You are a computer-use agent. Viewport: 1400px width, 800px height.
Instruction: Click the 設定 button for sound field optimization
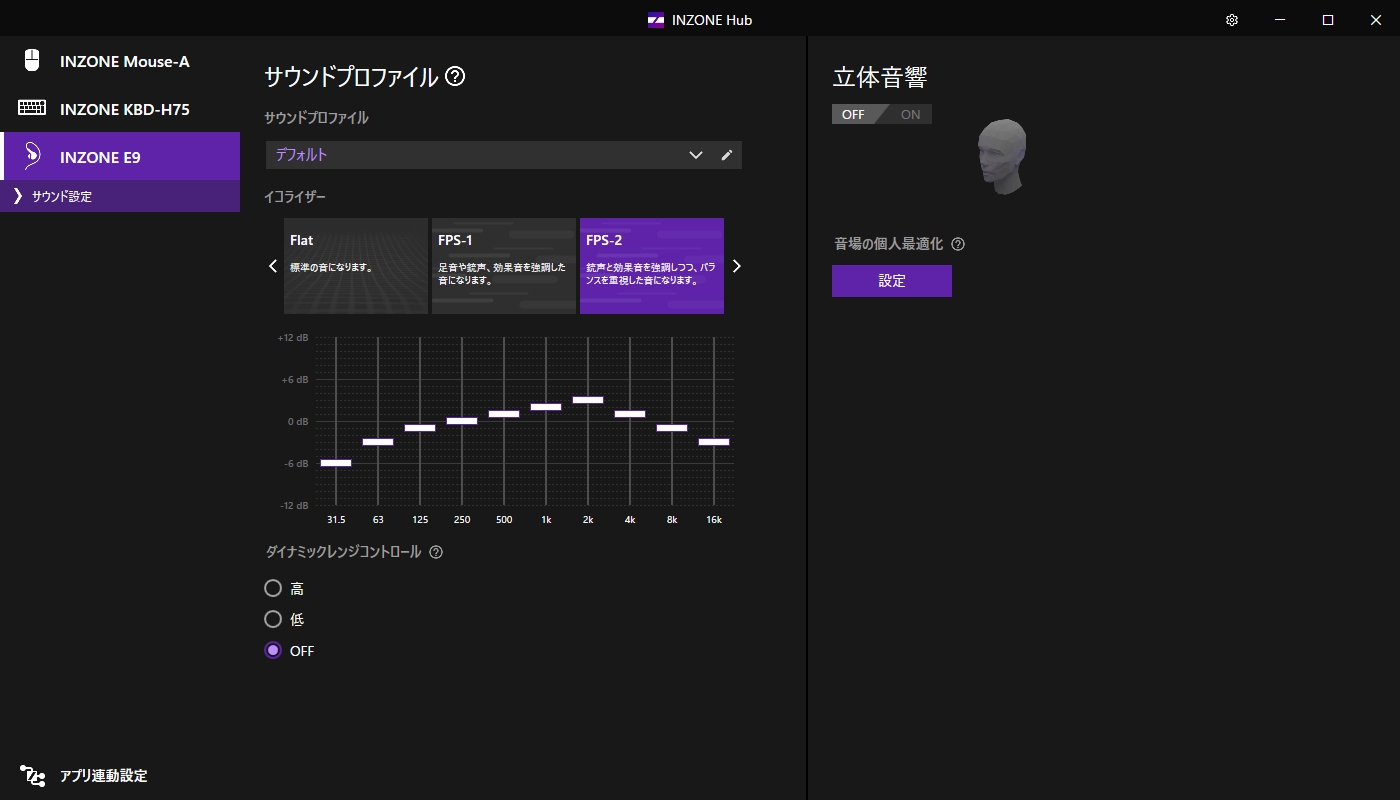point(892,281)
